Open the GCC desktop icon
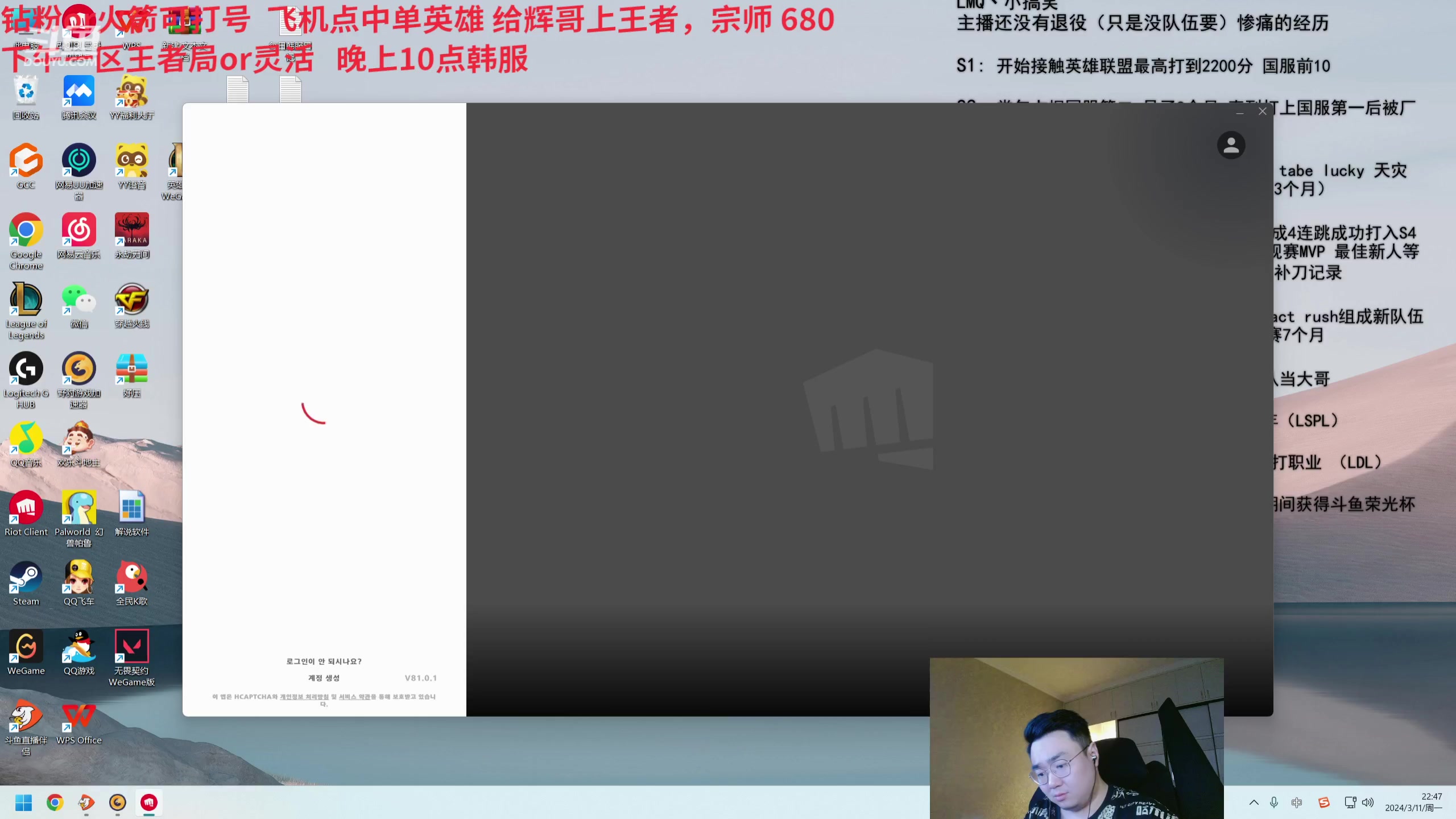Viewport: 1456px width, 819px height. pyautogui.click(x=26, y=167)
